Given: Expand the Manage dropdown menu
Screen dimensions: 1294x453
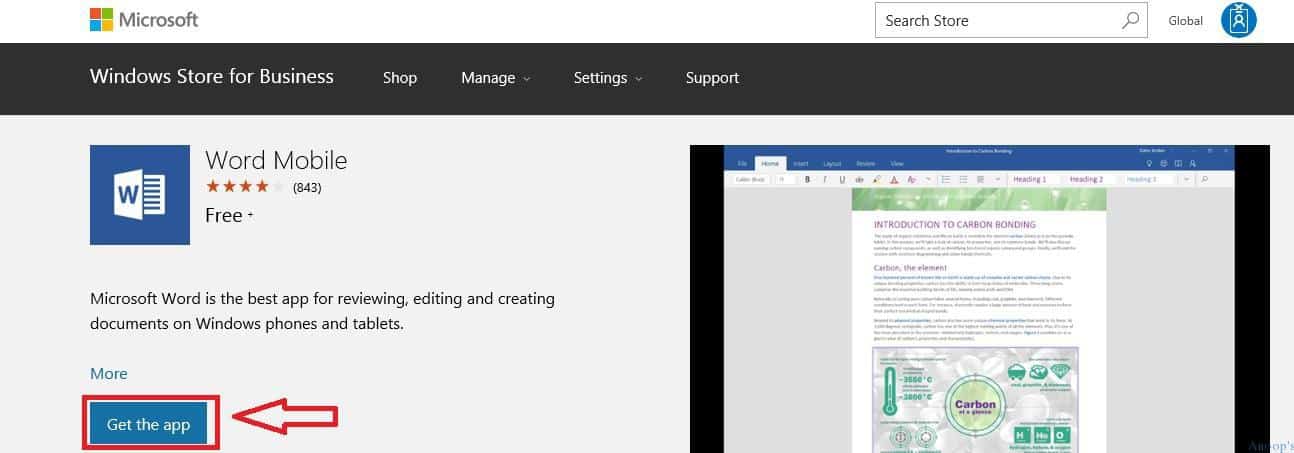Looking at the screenshot, I should coord(495,78).
